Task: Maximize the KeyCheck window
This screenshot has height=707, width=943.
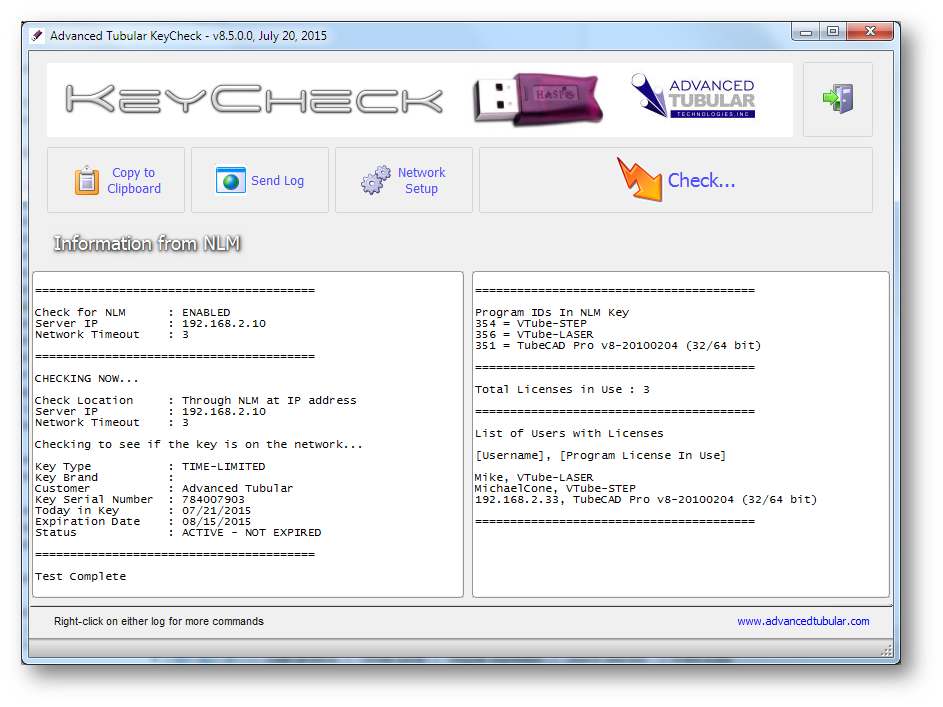Action: [833, 32]
